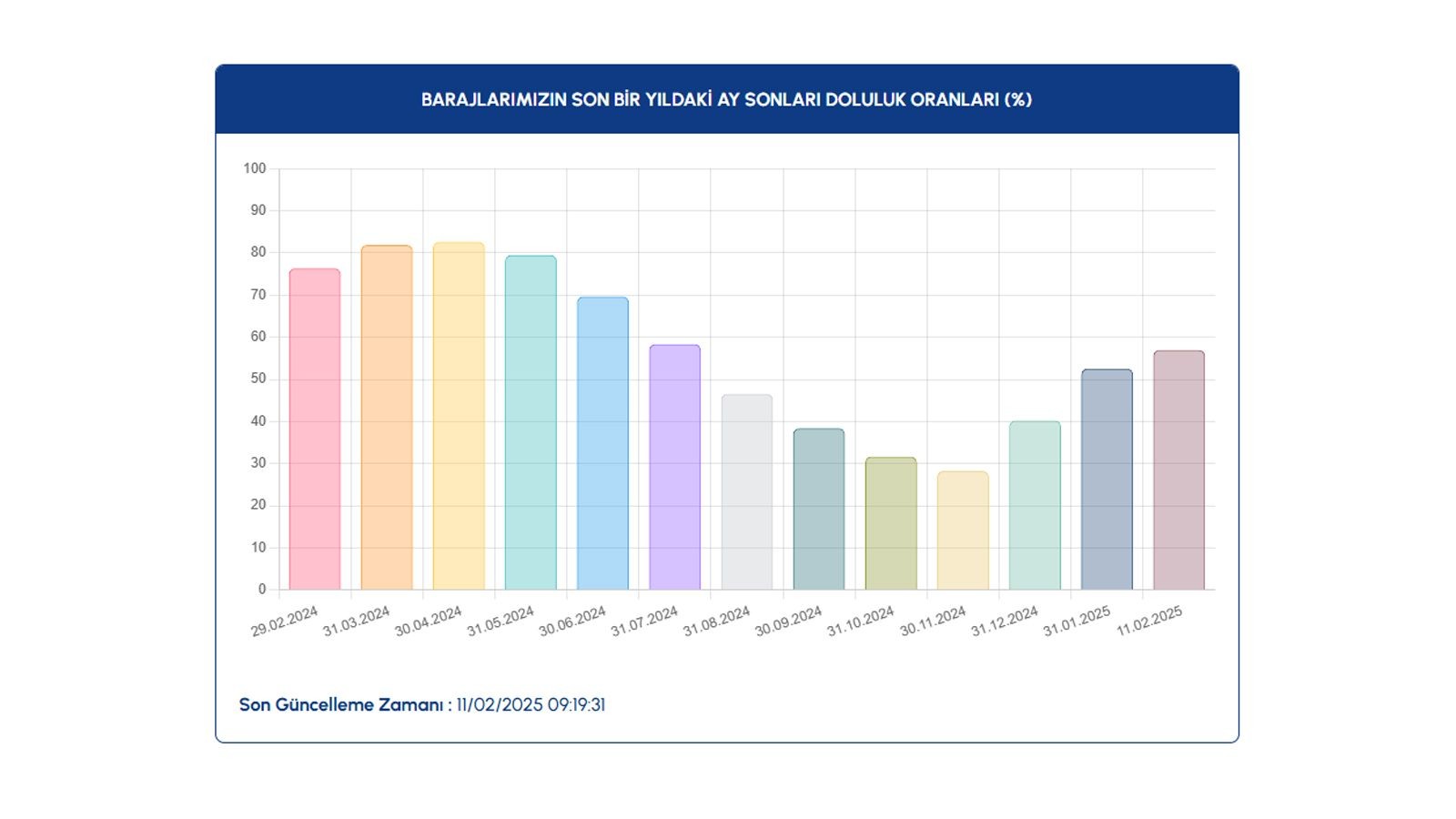This screenshot has height=819, width=1456.
Task: Click the mauve bar for 11.02.2025
Action: click(1178, 470)
